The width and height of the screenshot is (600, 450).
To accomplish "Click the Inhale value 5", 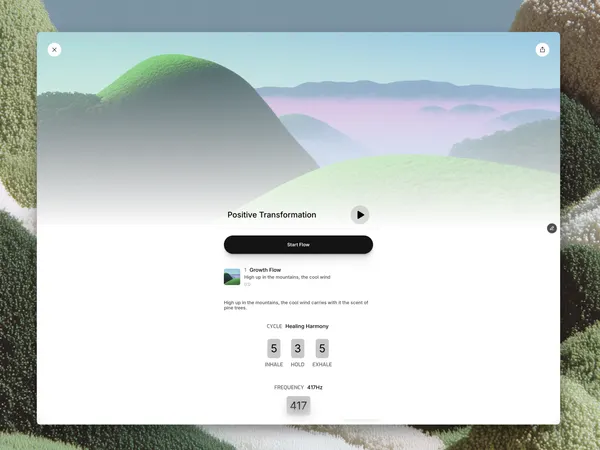I will (274, 348).
